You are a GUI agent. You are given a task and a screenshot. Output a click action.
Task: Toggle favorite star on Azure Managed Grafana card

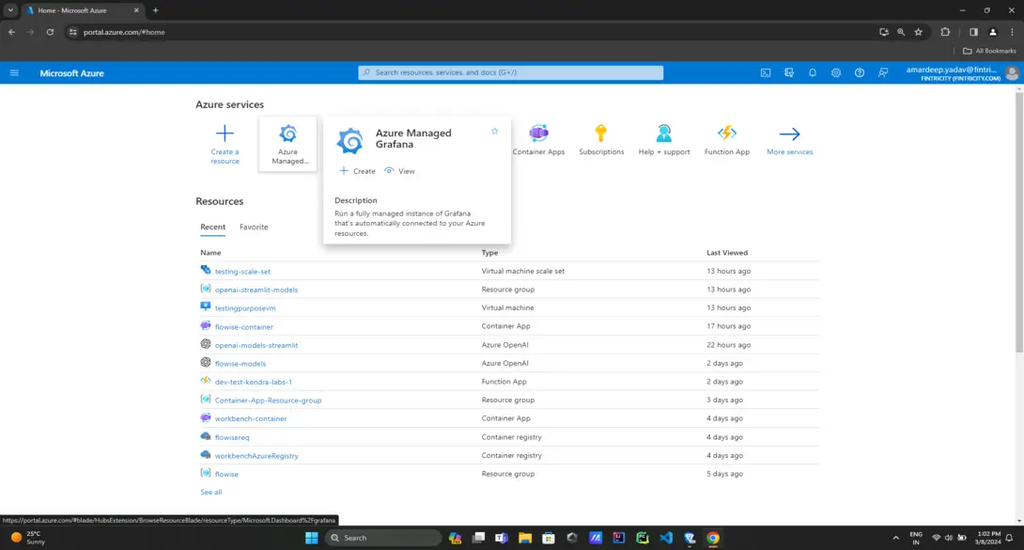click(494, 131)
